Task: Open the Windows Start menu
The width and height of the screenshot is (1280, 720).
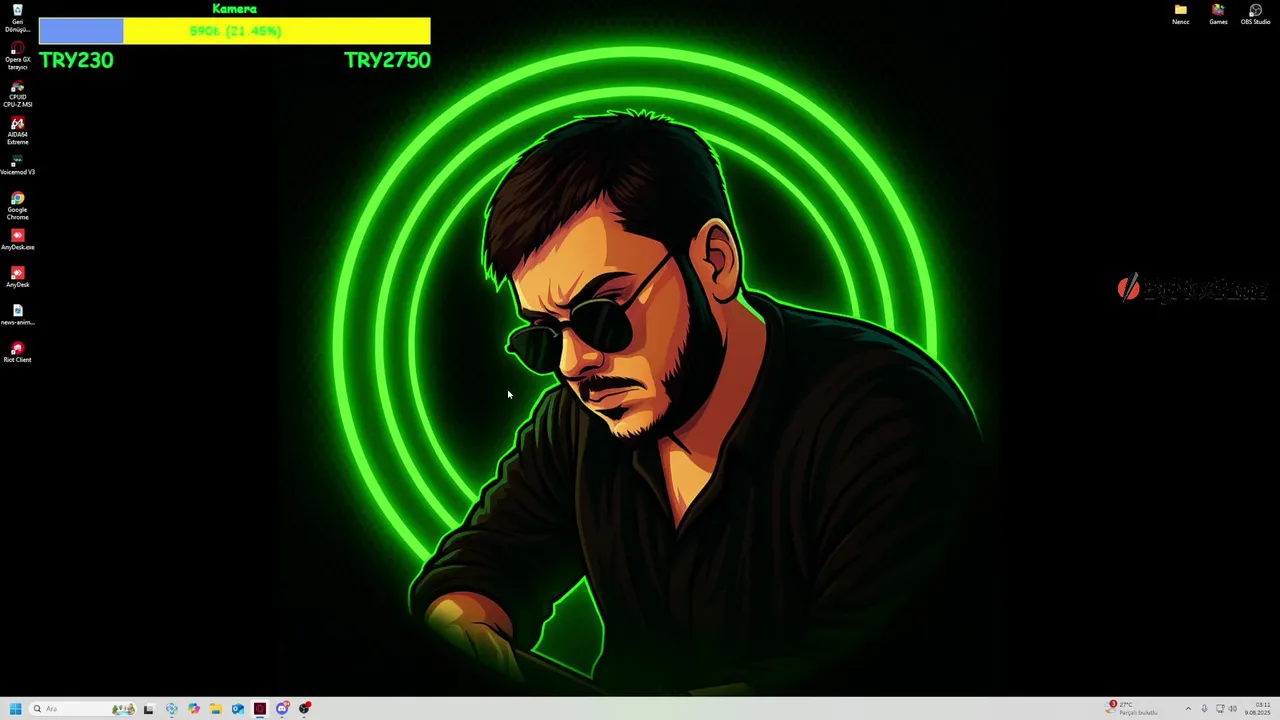Action: tap(15, 709)
